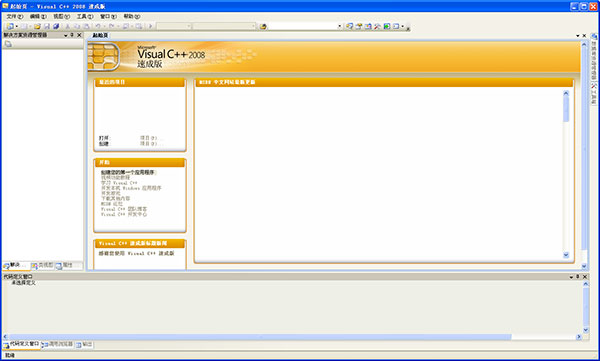Open Other Windows icon dropdown arrow
Image resolution: width=600 pixels, height=361 pixels.
tap(403, 26)
